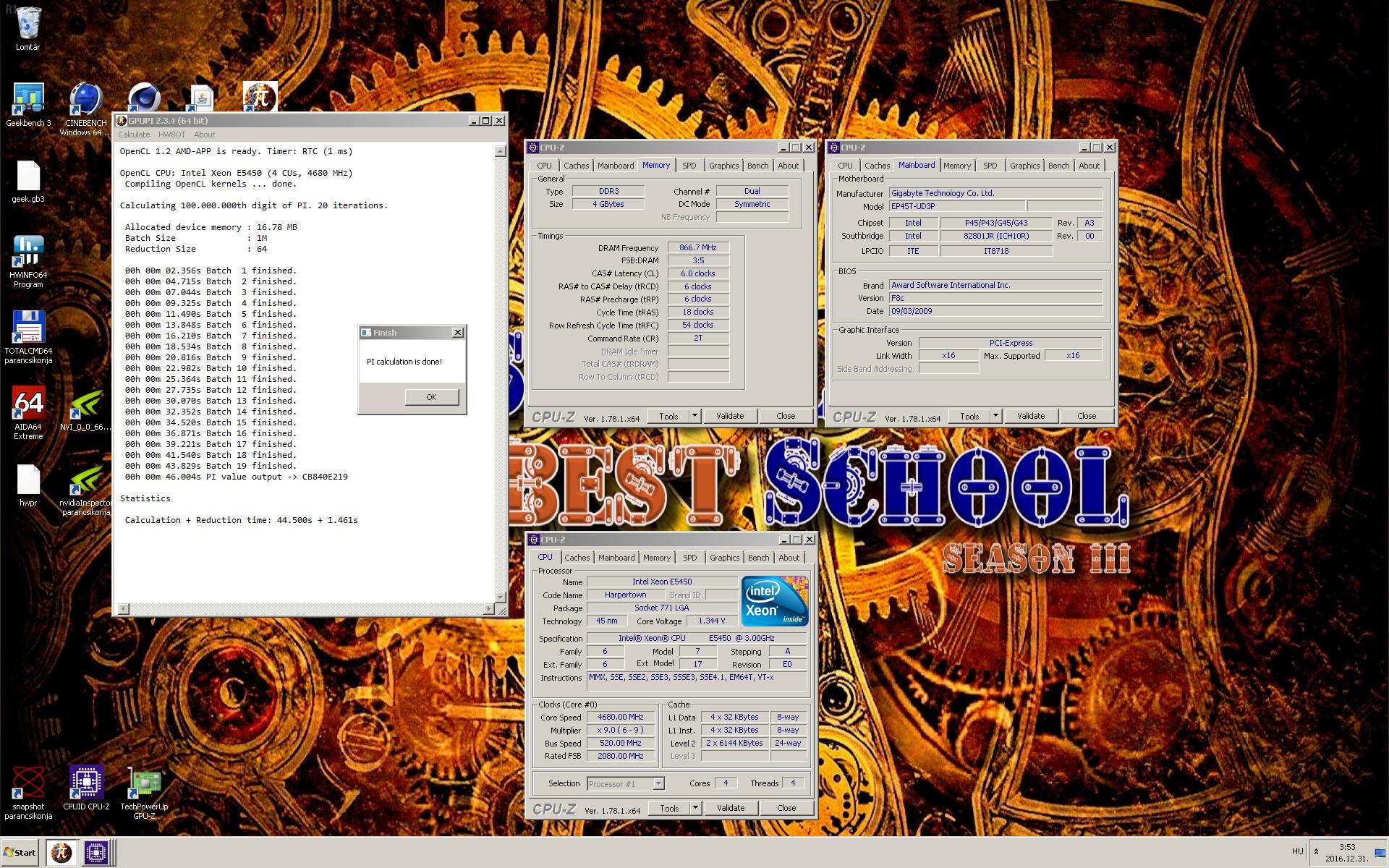Click Validate in Mainboard CPU-Z window
Screen dimensions: 1389x868
[x=1031, y=416]
